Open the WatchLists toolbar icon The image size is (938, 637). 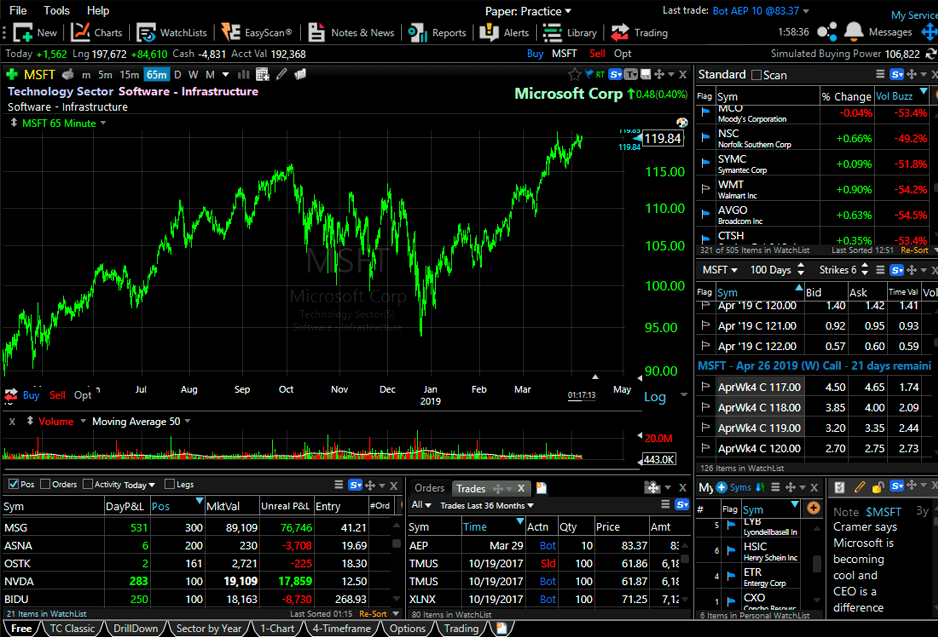(x=172, y=32)
